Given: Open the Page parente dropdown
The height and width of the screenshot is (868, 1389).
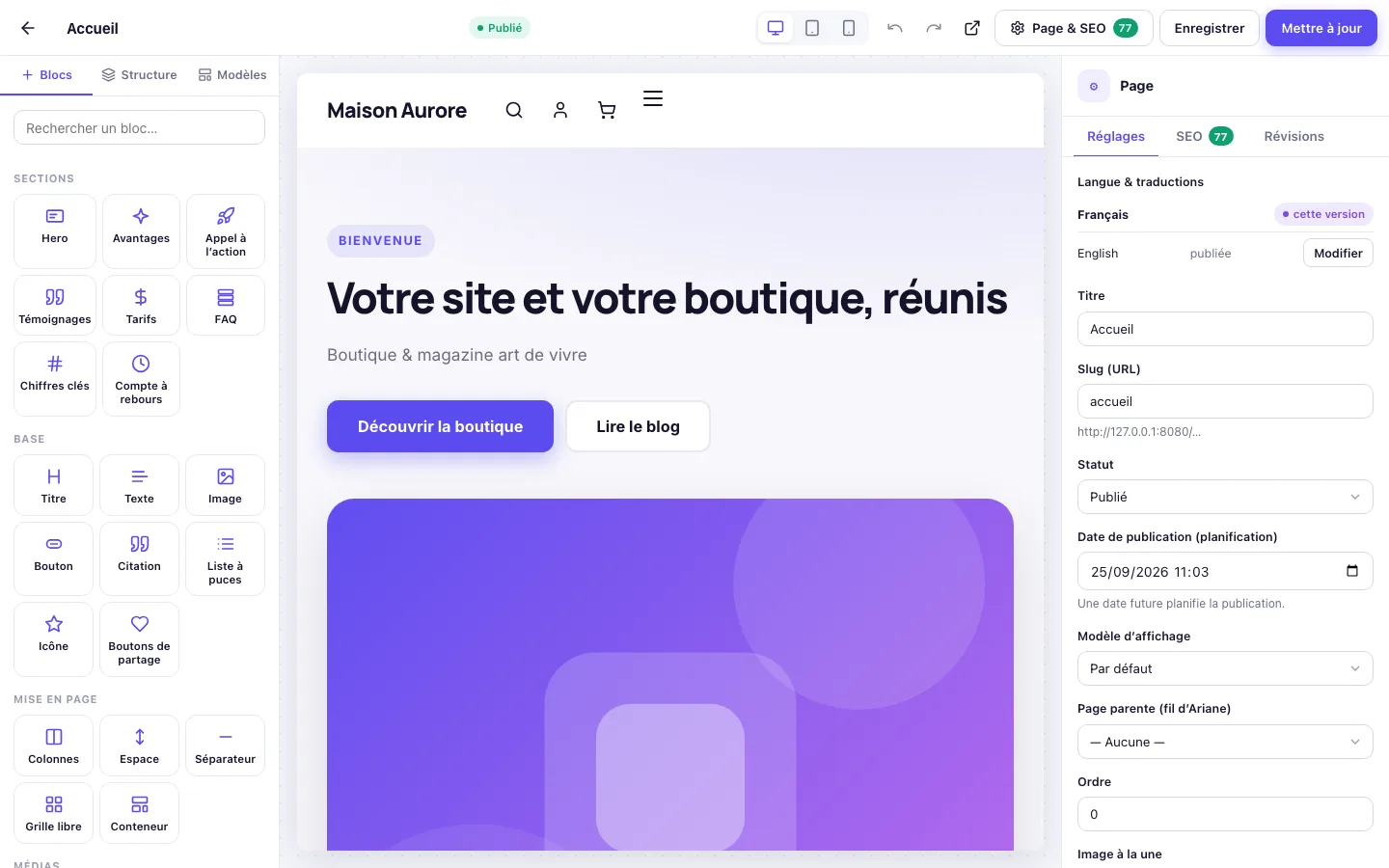Looking at the screenshot, I should coord(1225,742).
